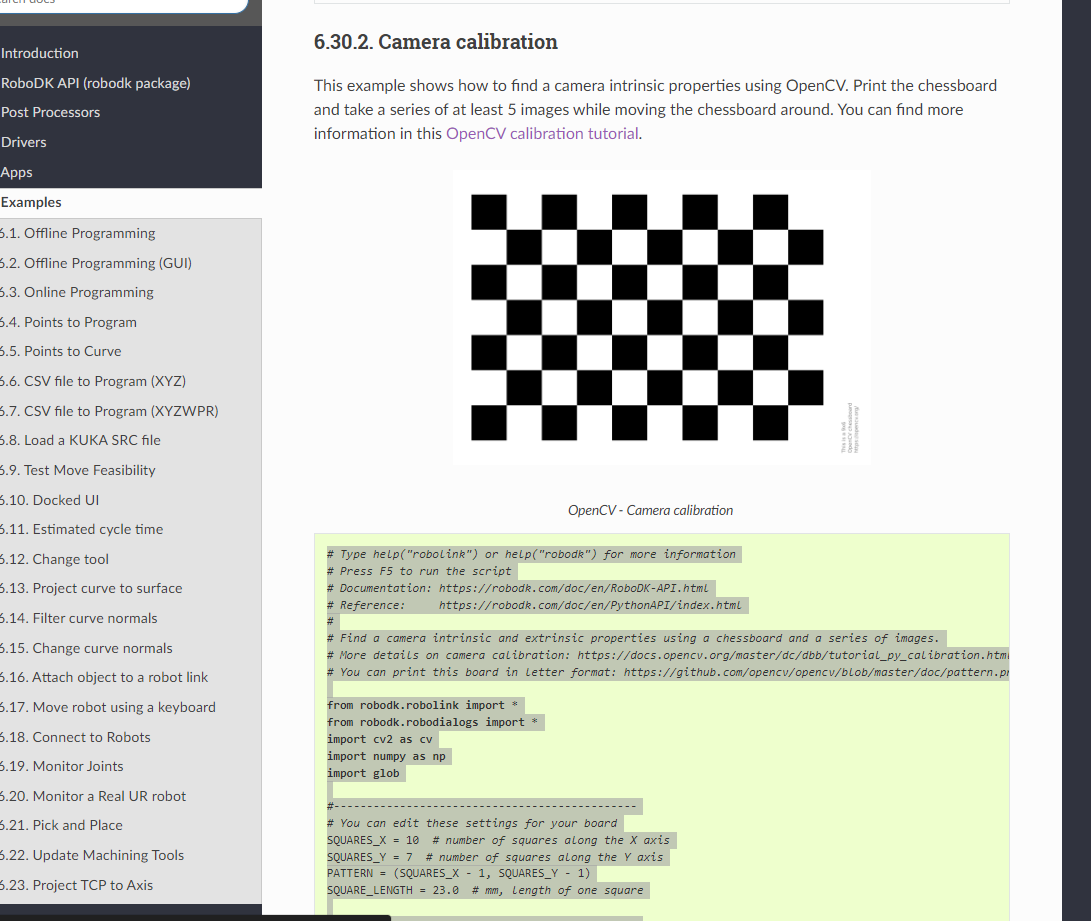
Task: Click the search docs input field
Action: [120, 3]
